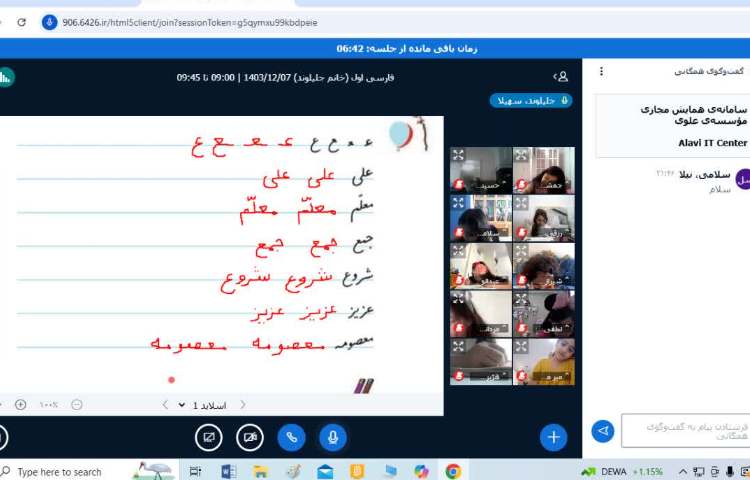Mute the microphone button
Image resolution: width=750 pixels, height=480 pixels.
click(333, 437)
